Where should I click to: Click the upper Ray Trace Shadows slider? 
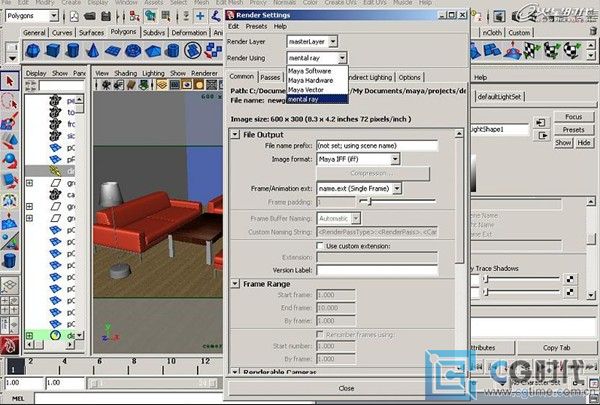pos(522,279)
